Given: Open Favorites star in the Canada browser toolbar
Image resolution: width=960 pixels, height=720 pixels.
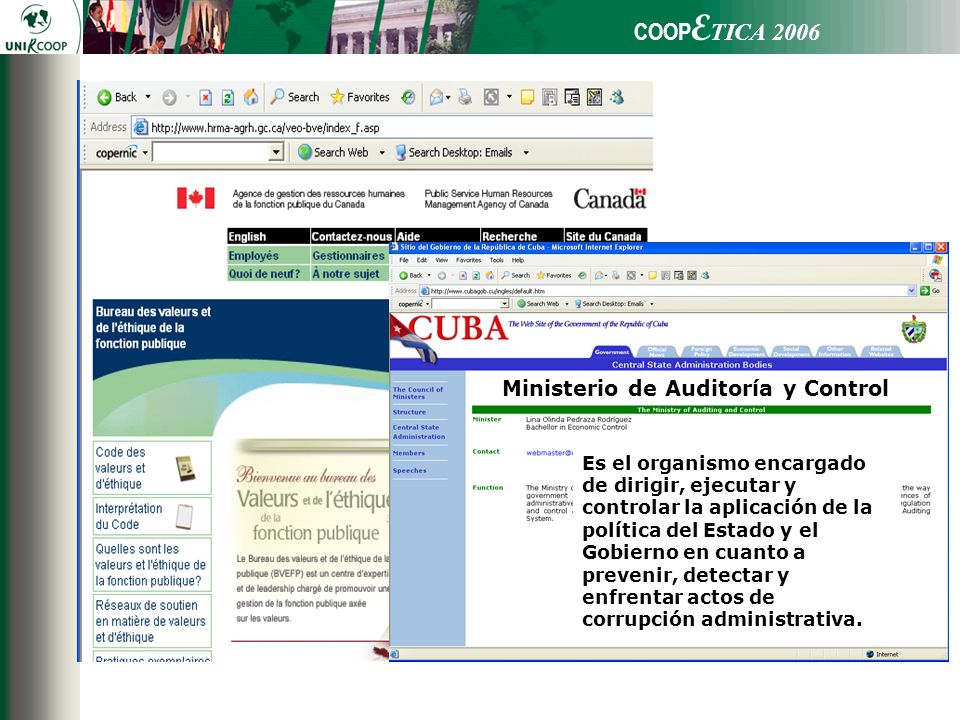Looking at the screenshot, I should tap(360, 97).
